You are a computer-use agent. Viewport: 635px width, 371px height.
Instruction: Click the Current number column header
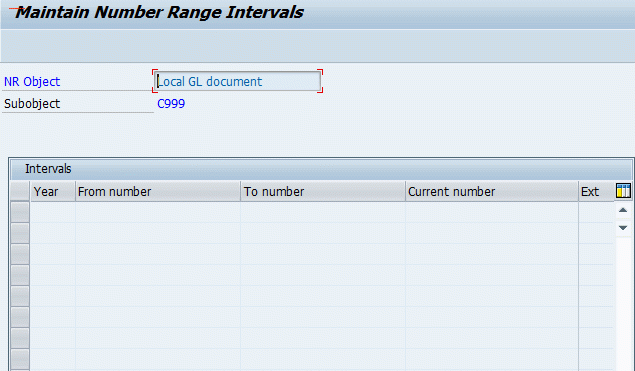[x=492, y=191]
